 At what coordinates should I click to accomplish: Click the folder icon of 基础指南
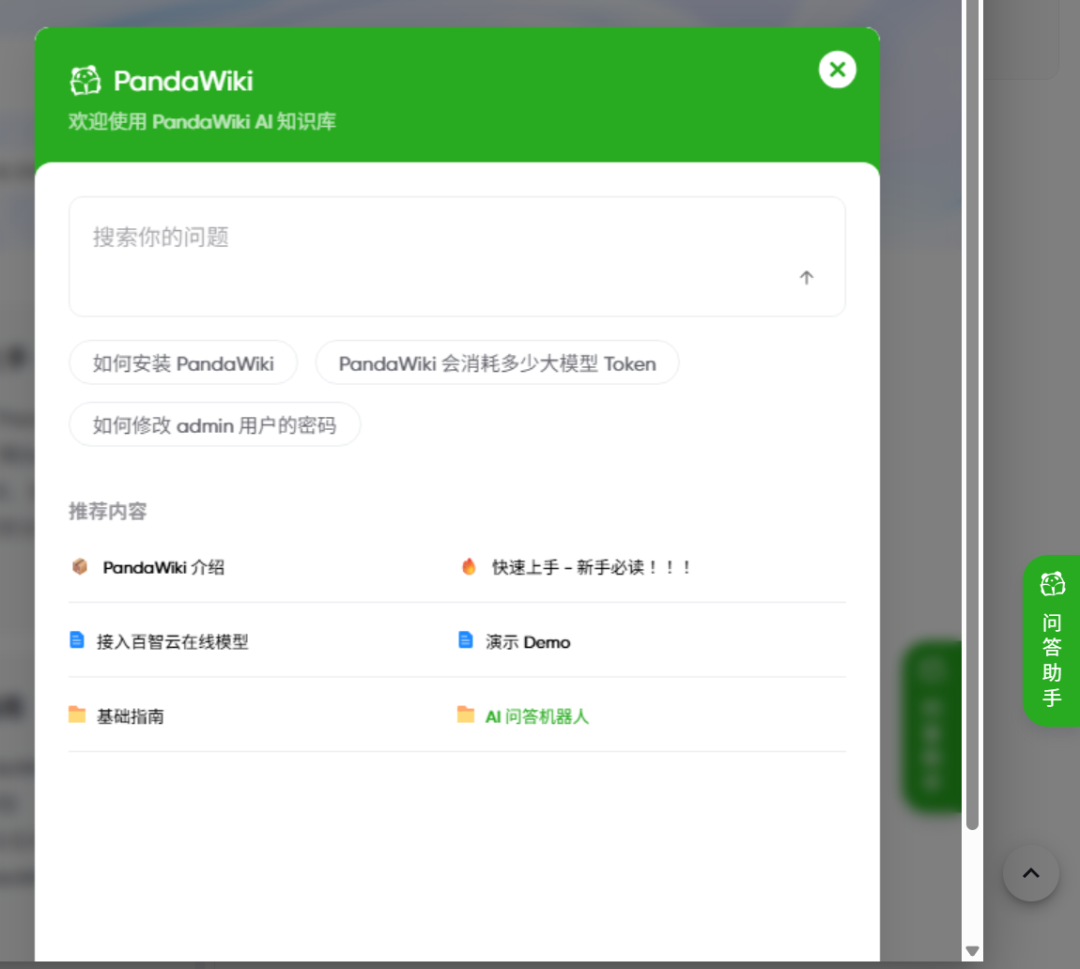pos(78,715)
